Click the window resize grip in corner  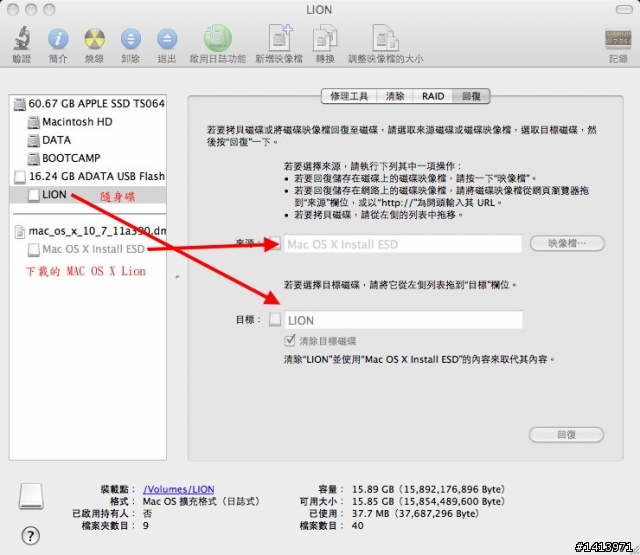pyautogui.click(x=636, y=550)
